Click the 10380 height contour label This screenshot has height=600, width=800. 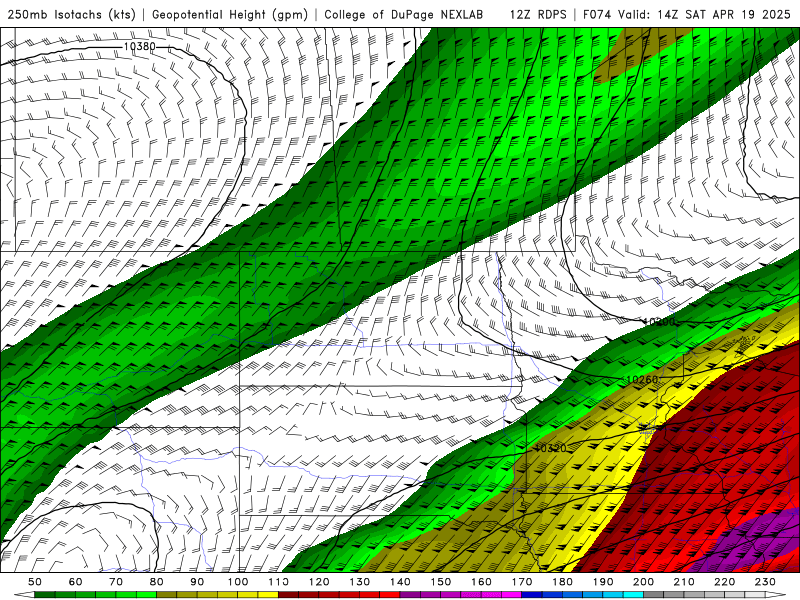(x=139, y=46)
